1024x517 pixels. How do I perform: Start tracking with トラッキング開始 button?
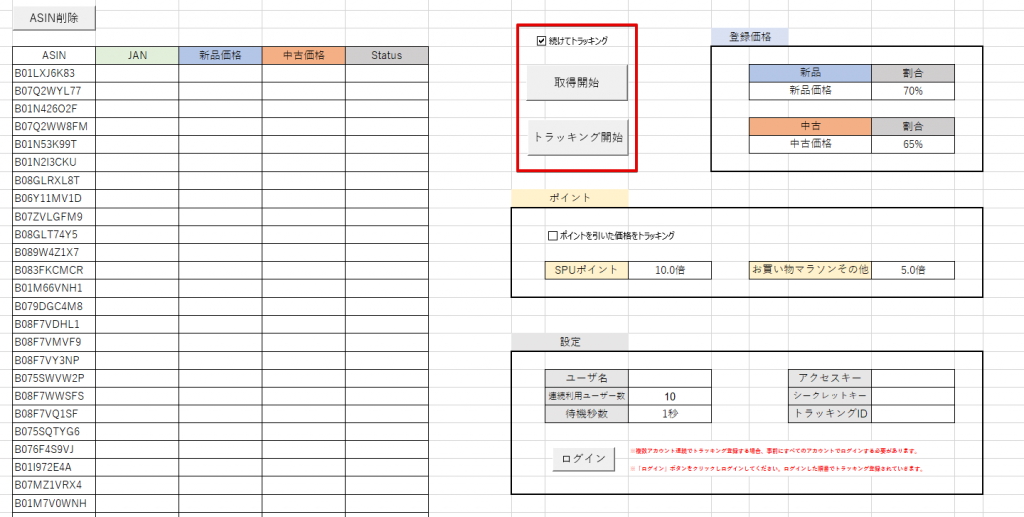point(578,137)
